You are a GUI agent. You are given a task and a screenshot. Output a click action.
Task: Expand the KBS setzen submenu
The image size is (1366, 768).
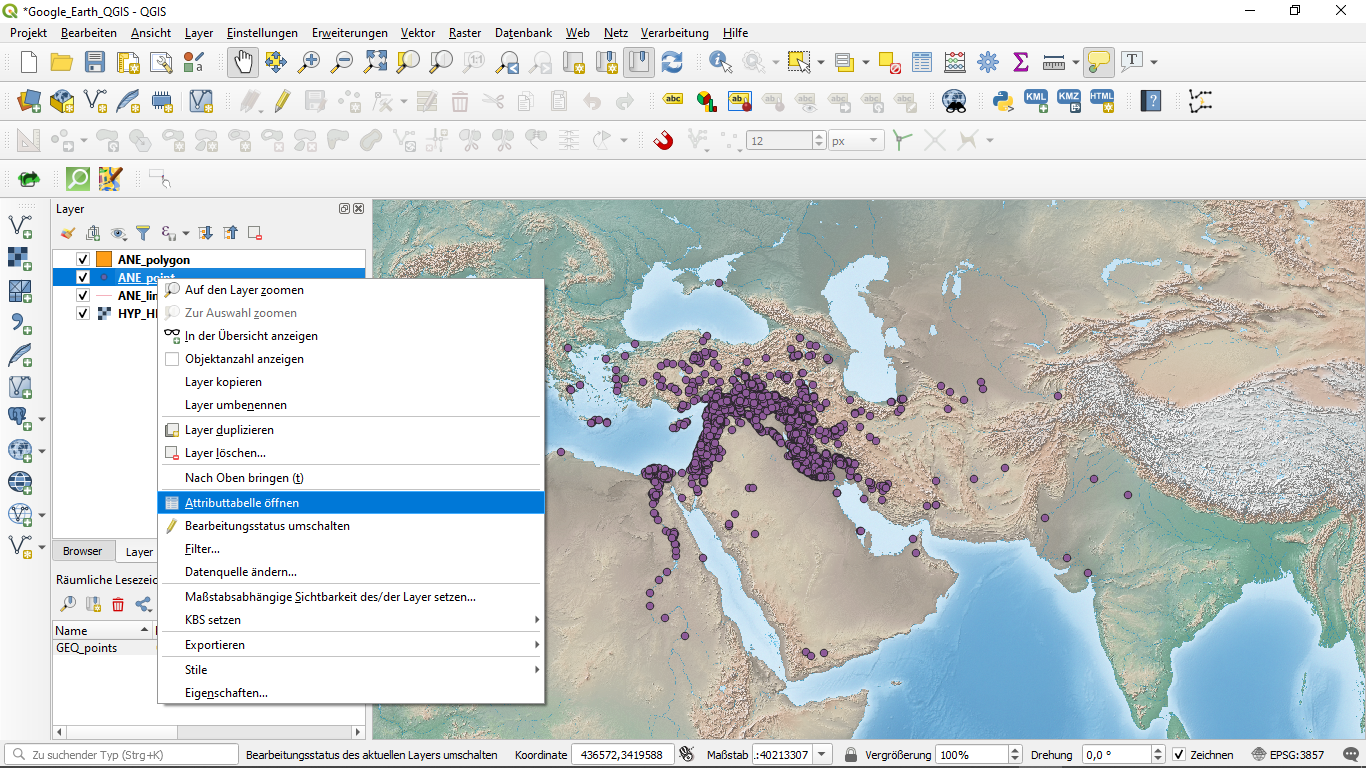pyautogui.click(x=351, y=620)
